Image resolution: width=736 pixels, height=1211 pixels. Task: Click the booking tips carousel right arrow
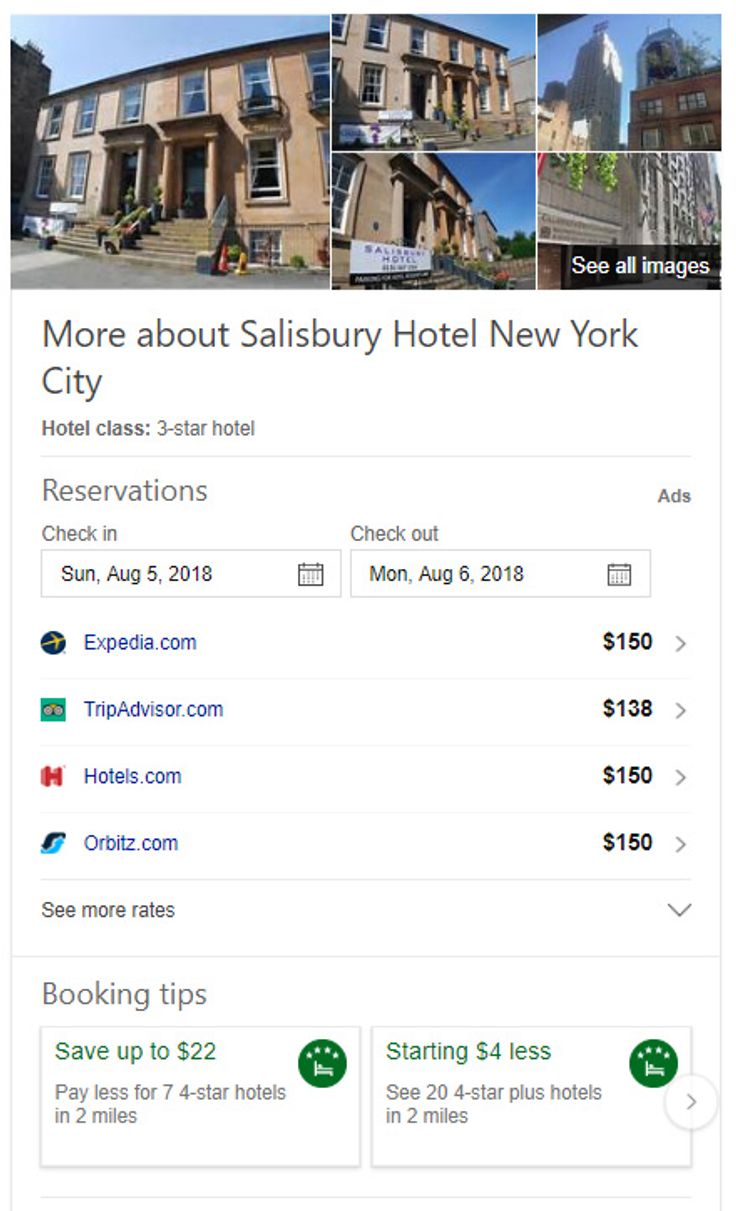(x=692, y=1102)
